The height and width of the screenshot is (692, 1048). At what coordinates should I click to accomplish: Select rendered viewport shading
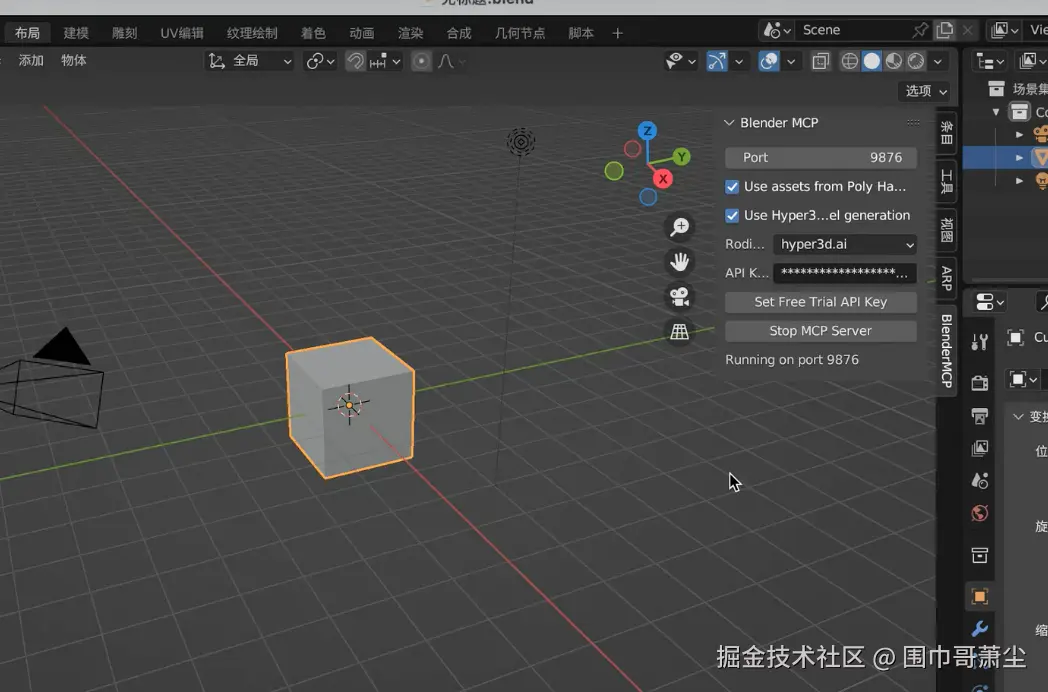tap(916, 62)
